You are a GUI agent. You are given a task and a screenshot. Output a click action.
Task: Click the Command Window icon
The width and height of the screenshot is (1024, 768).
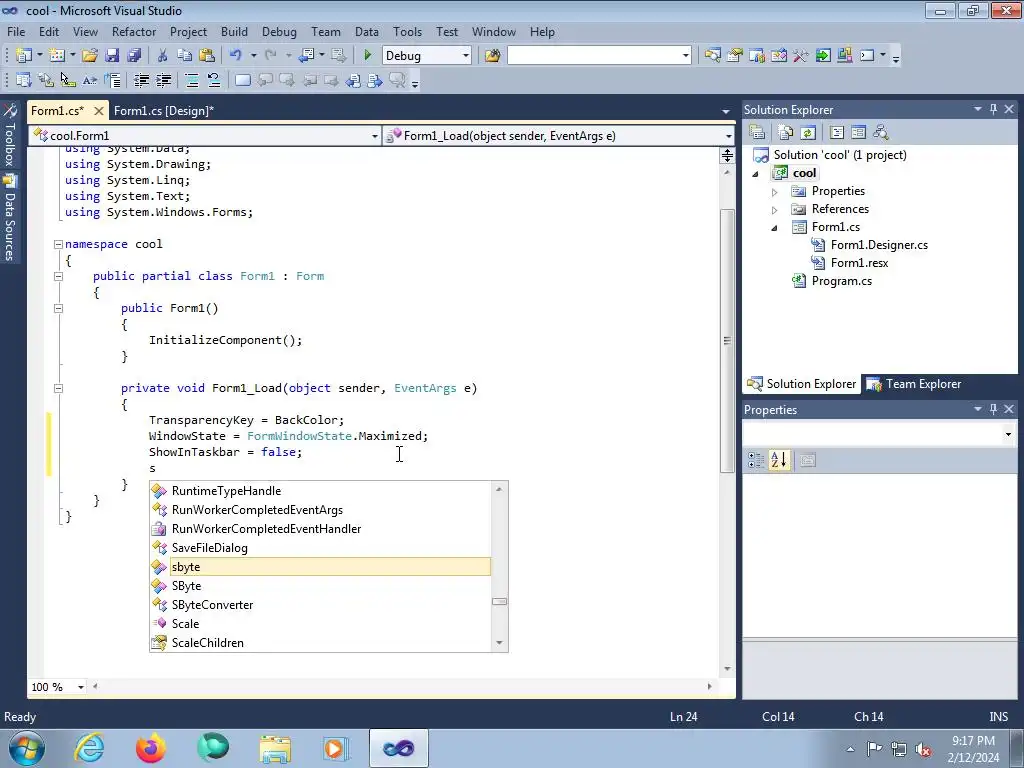tap(867, 56)
